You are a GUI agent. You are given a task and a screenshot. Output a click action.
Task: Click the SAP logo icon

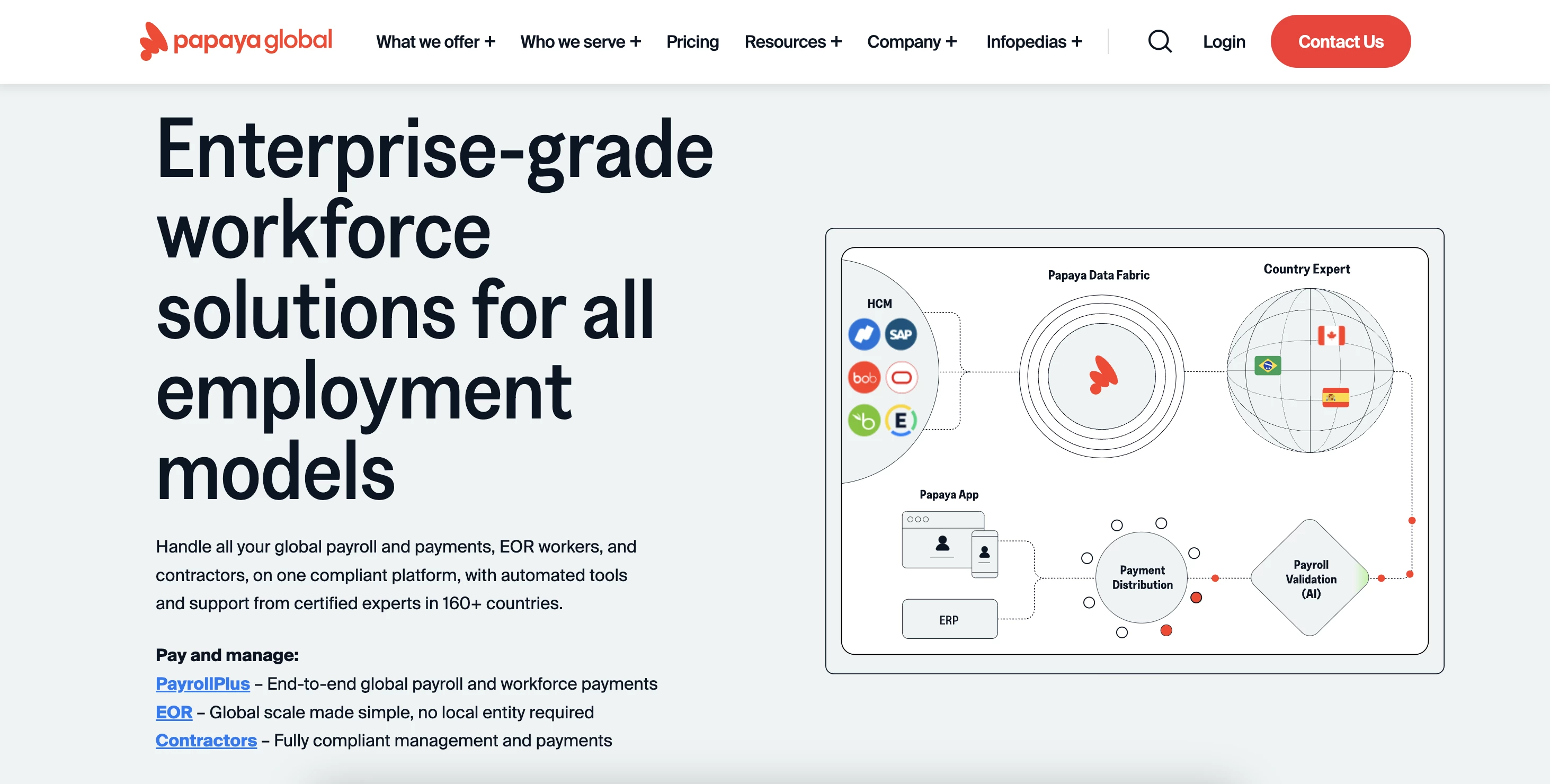click(901, 335)
